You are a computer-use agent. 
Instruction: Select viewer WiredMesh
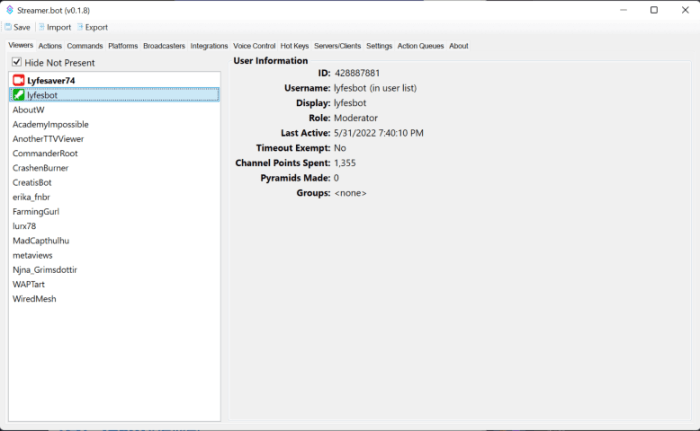114,299
